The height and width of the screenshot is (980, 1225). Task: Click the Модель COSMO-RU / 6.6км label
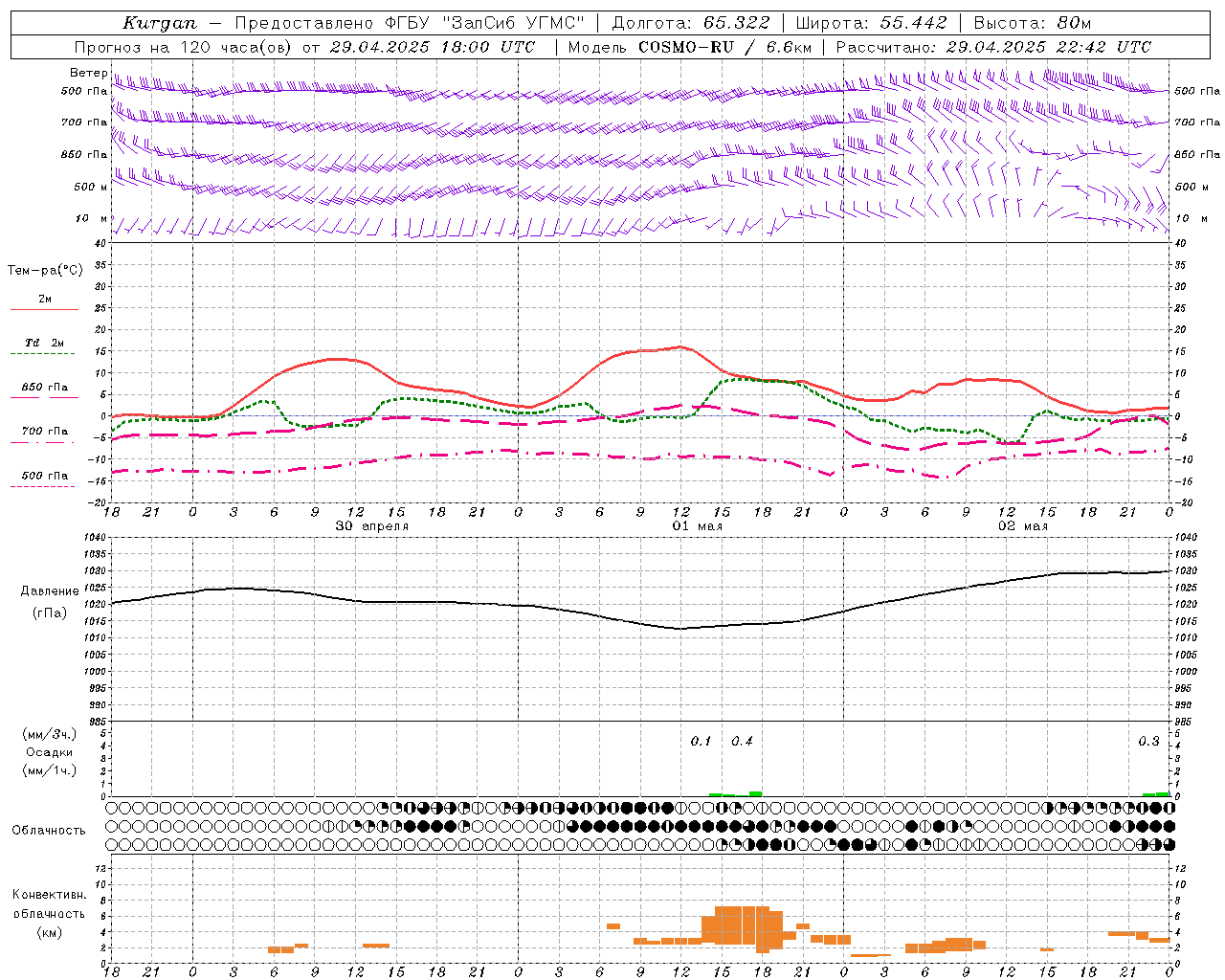point(690,47)
